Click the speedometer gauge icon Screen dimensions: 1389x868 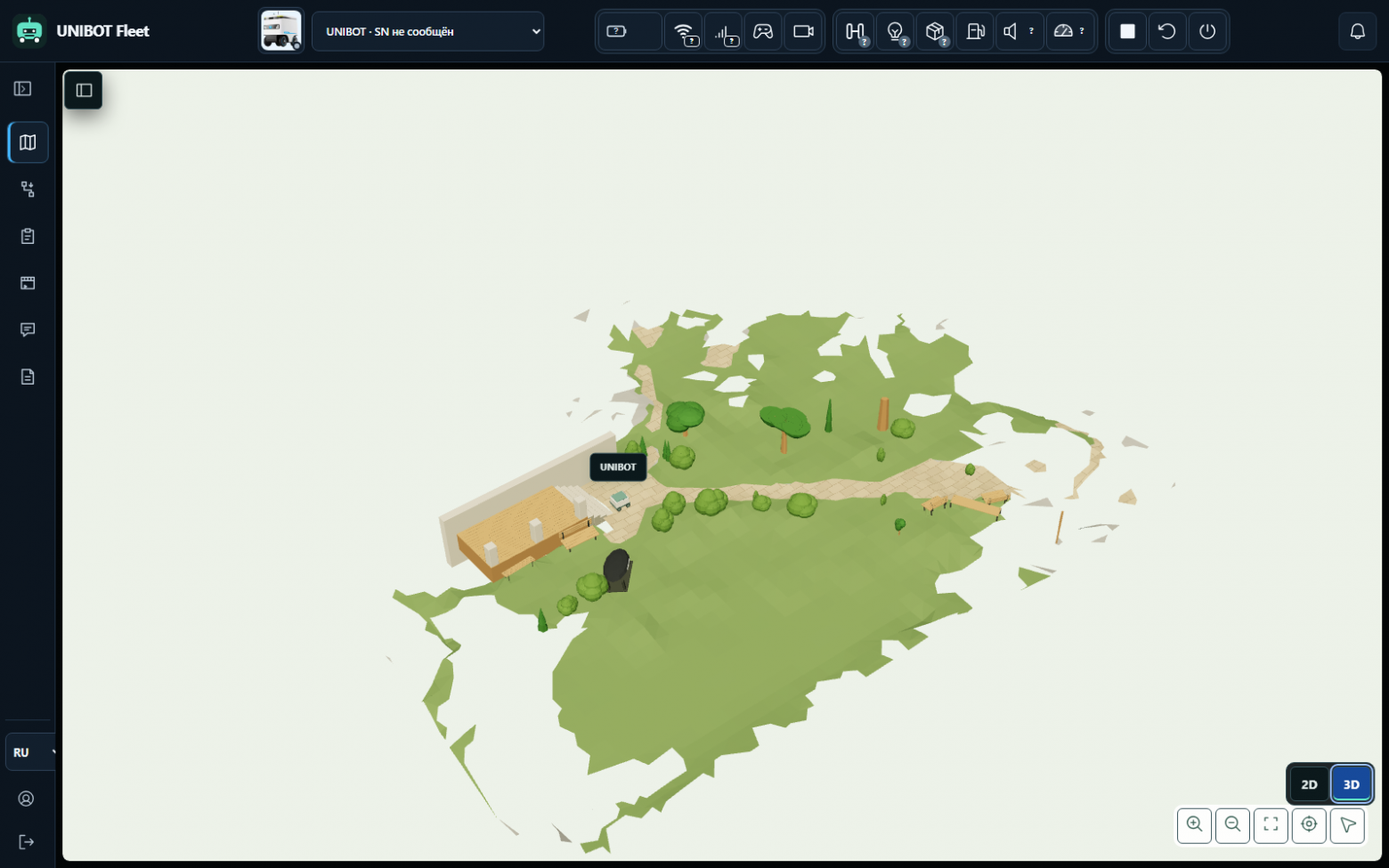(1069, 31)
